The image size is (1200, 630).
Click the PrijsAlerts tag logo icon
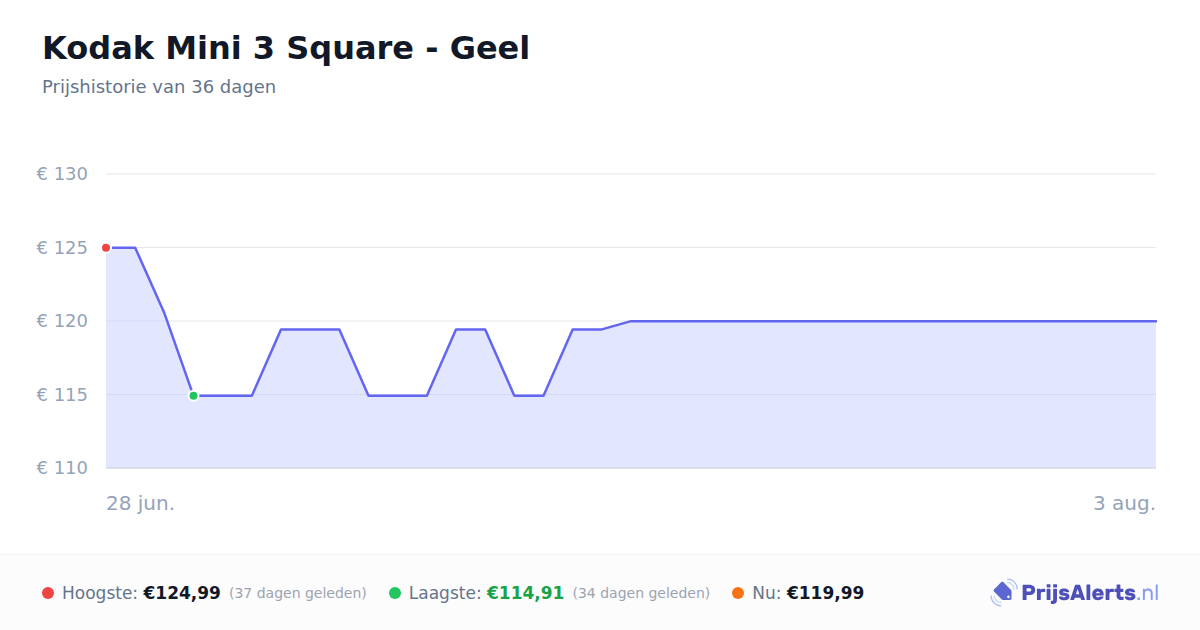click(1004, 593)
